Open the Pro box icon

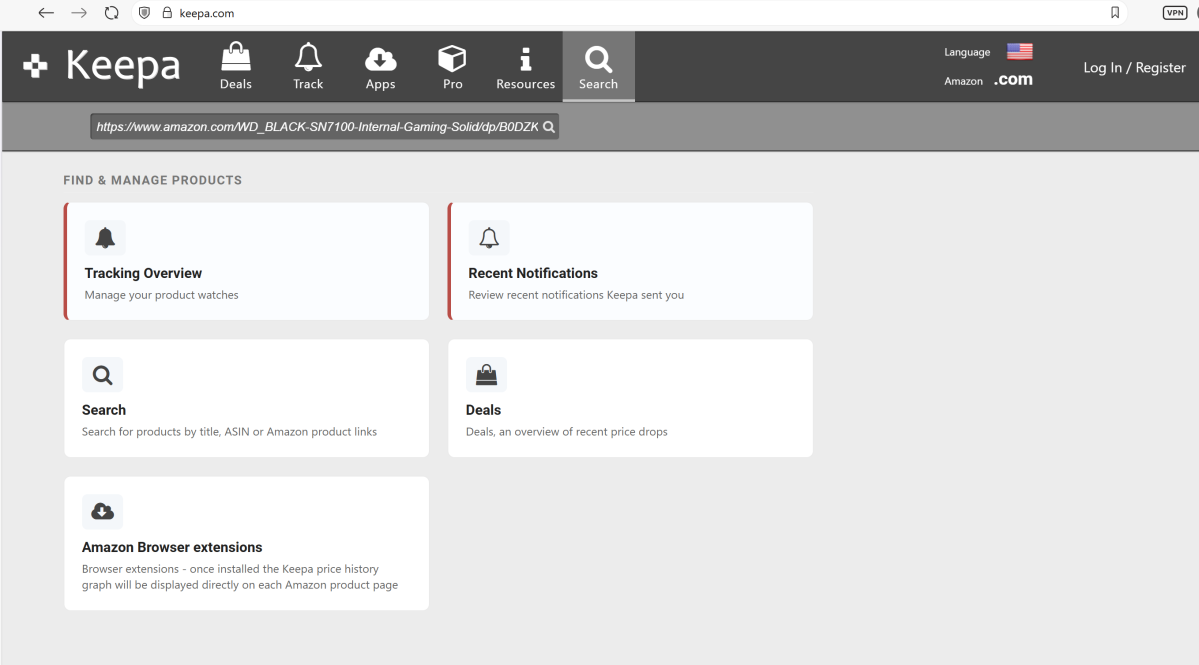point(452,59)
